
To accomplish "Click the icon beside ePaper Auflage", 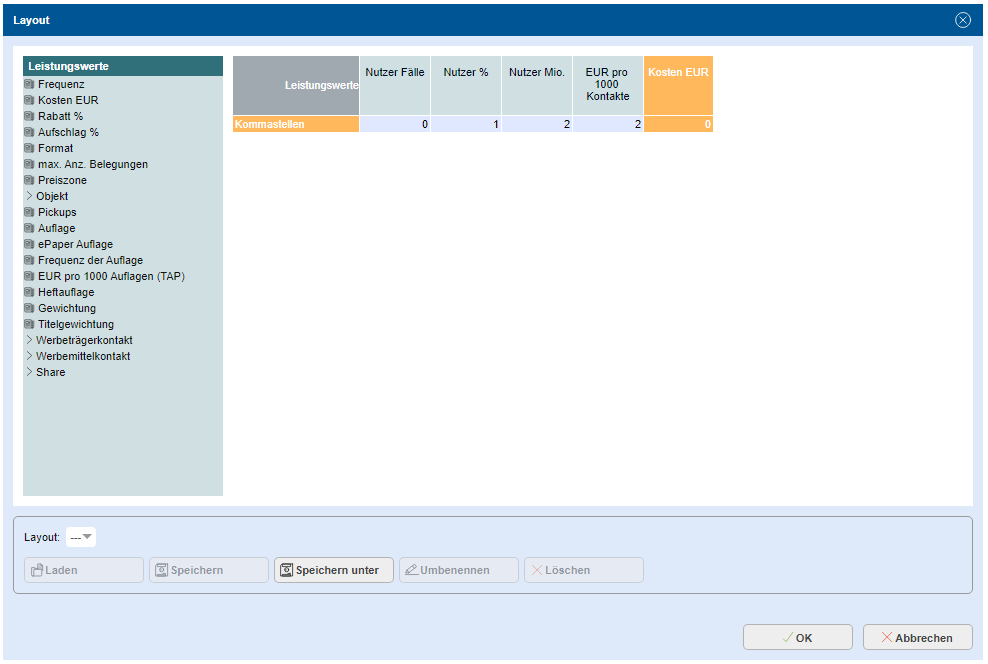I will (29, 245).
